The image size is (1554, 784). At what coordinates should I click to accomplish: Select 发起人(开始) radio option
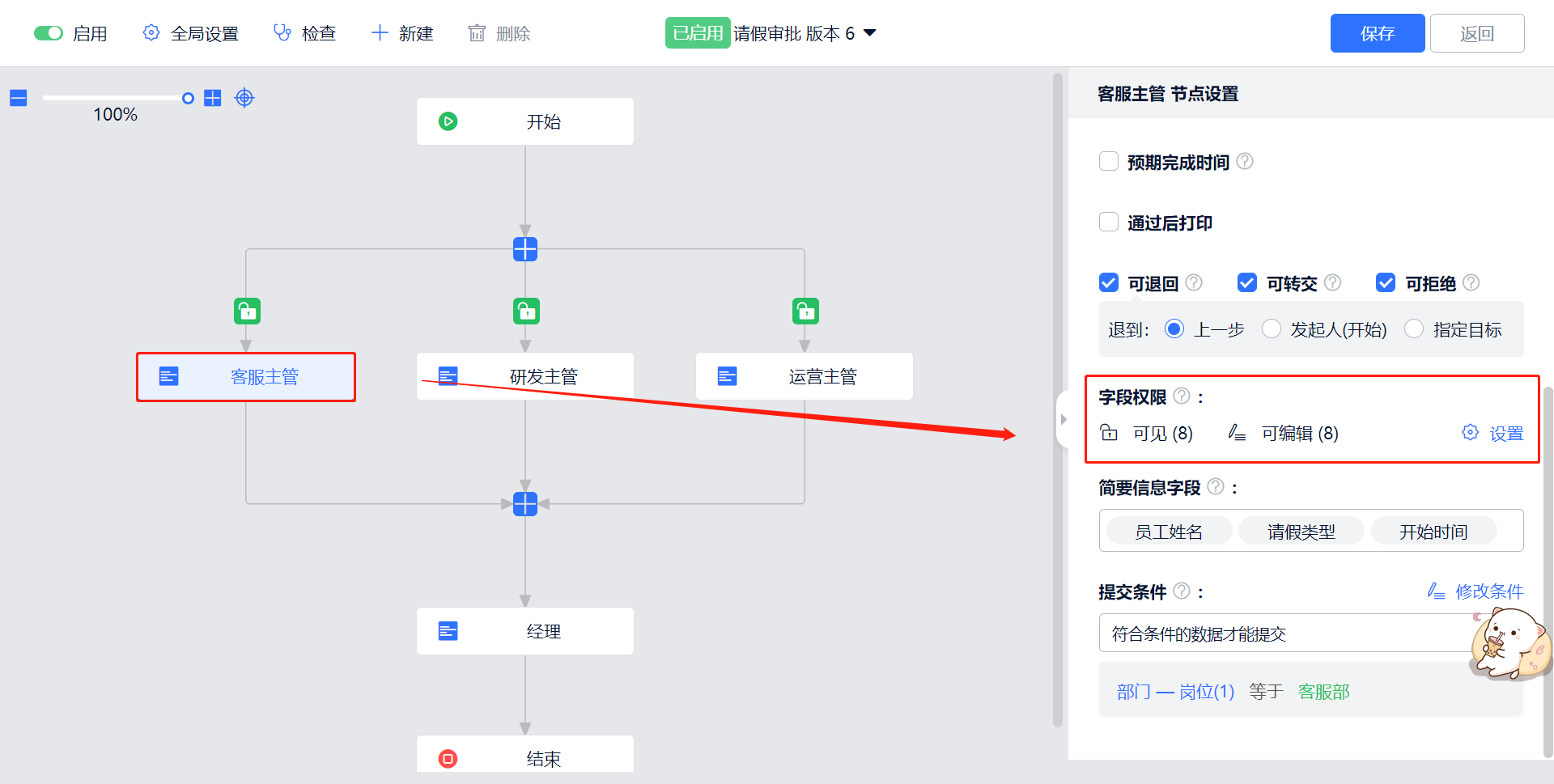click(1272, 329)
